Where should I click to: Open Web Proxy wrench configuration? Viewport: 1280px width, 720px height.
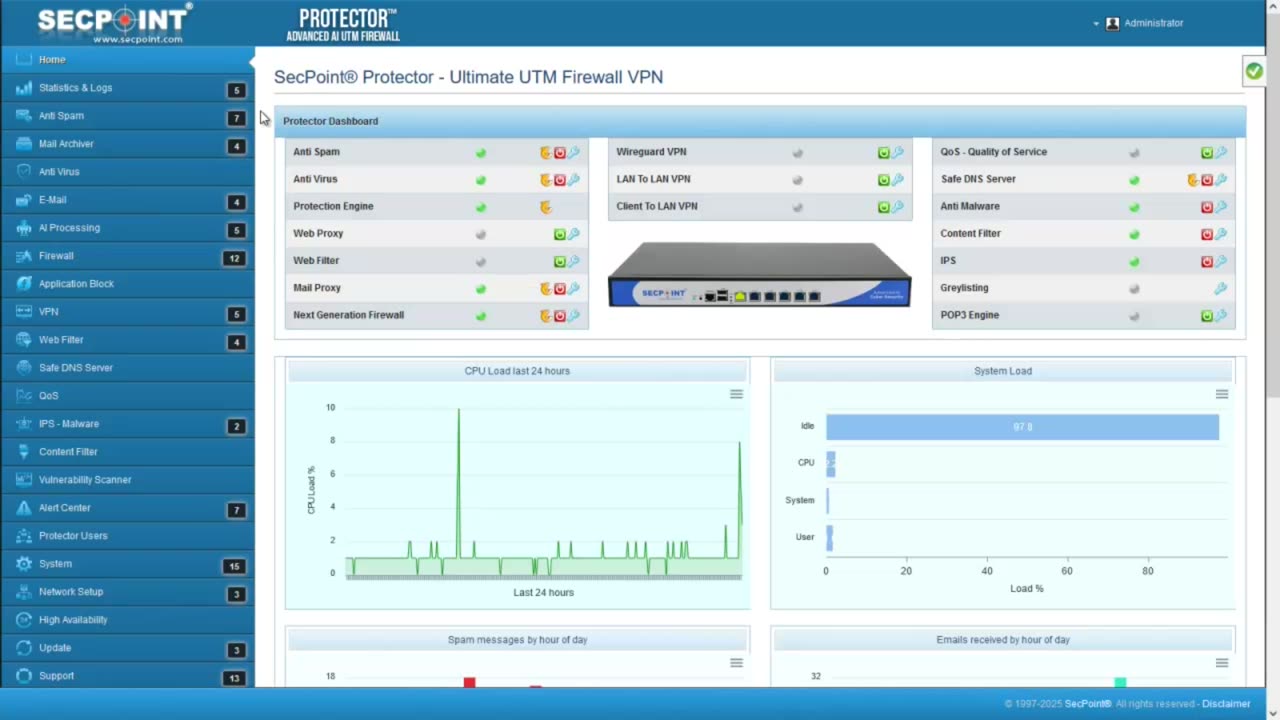574,234
